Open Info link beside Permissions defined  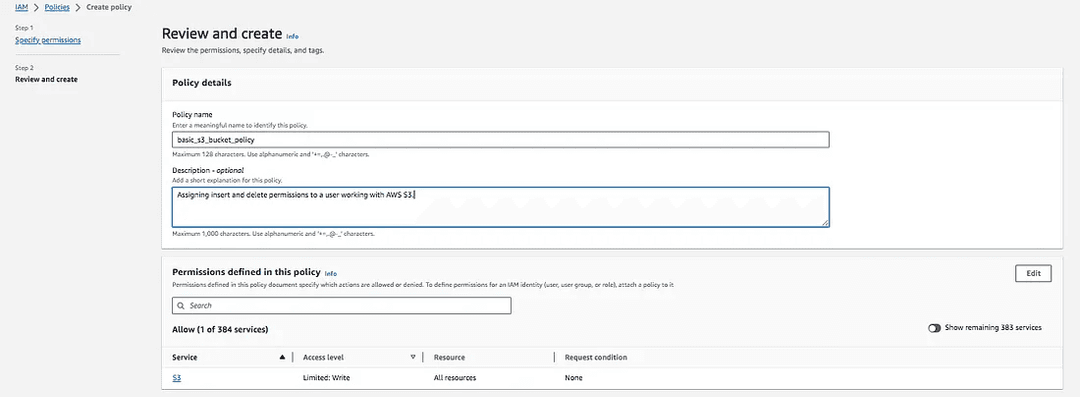331,274
